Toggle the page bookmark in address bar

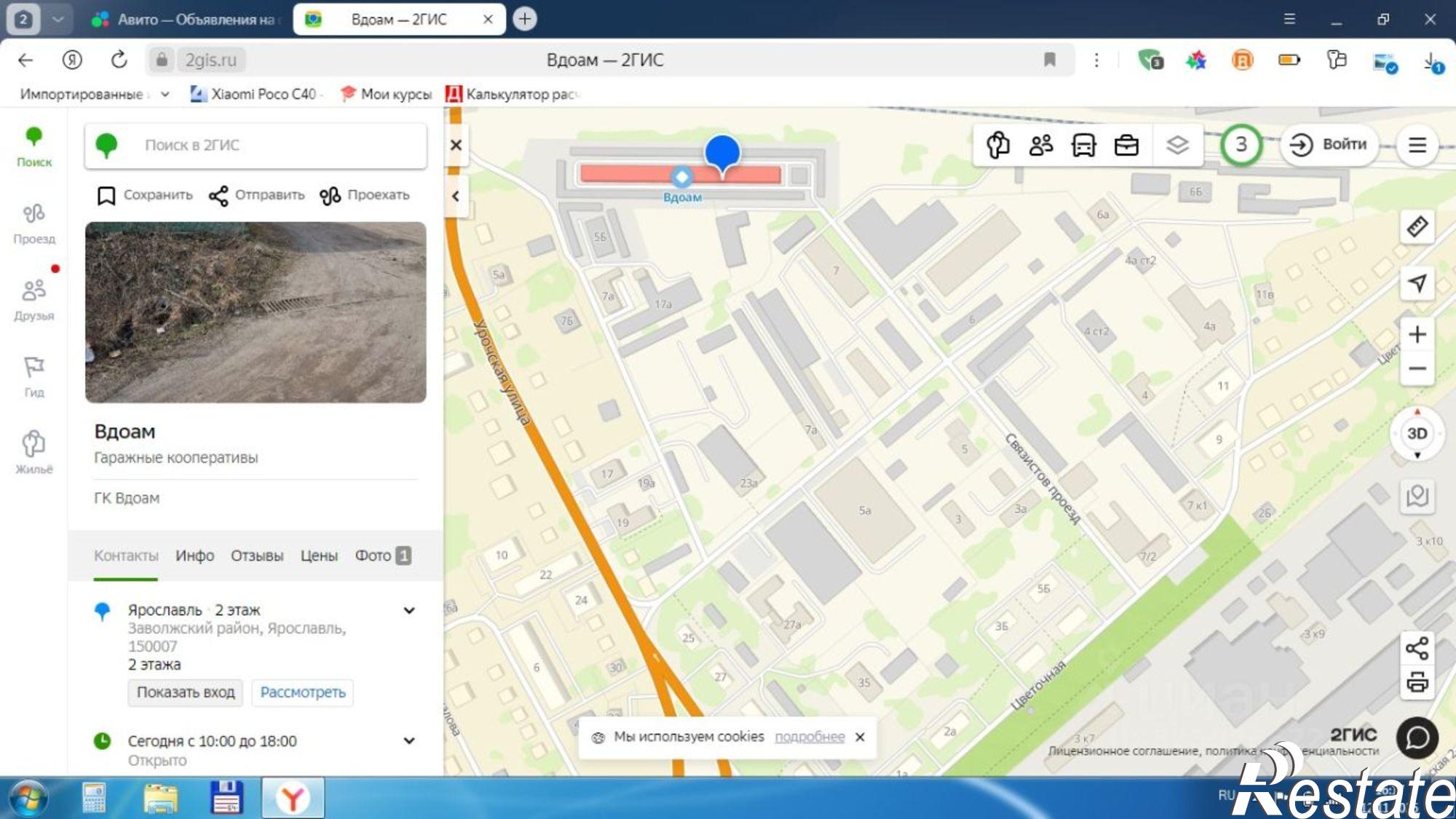point(1050,60)
